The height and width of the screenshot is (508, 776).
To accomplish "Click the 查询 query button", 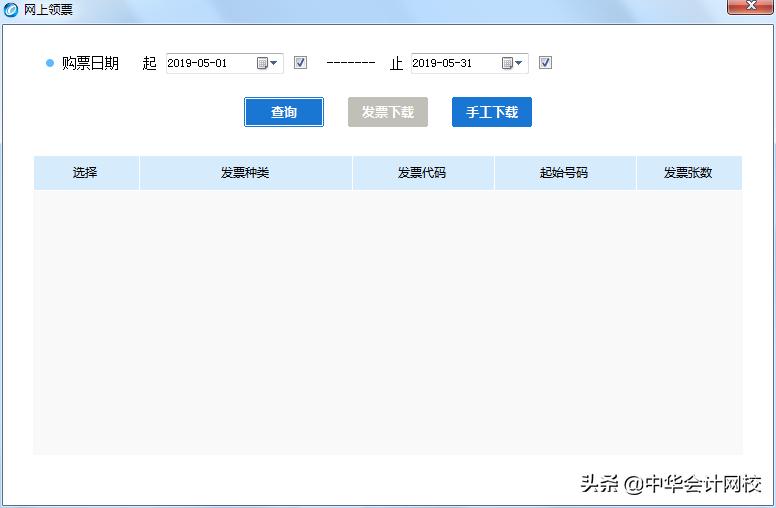I will (284, 112).
